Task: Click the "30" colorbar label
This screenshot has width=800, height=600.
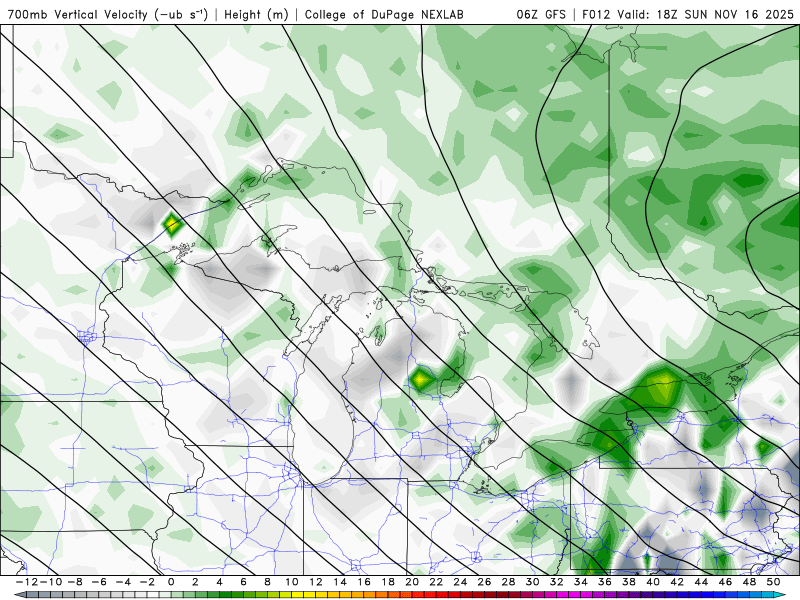Action: (x=533, y=582)
